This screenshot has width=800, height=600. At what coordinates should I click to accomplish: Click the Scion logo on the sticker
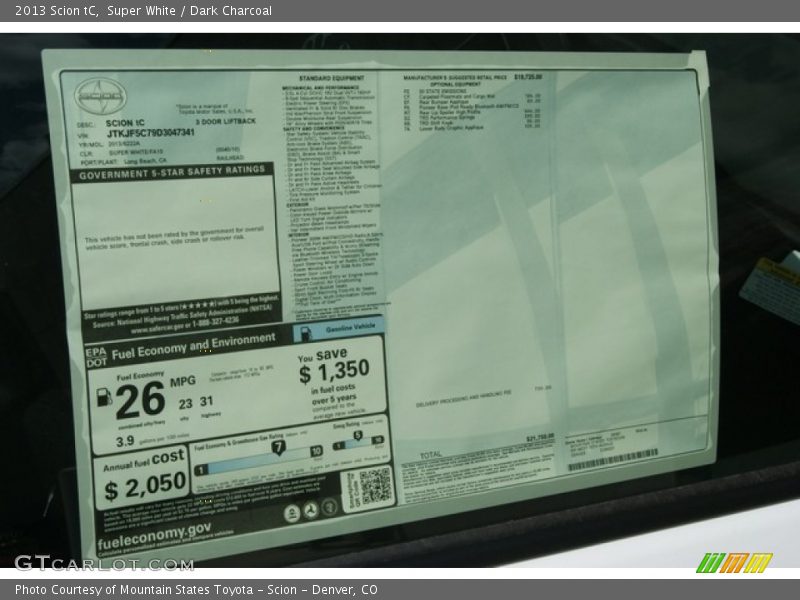(100, 95)
